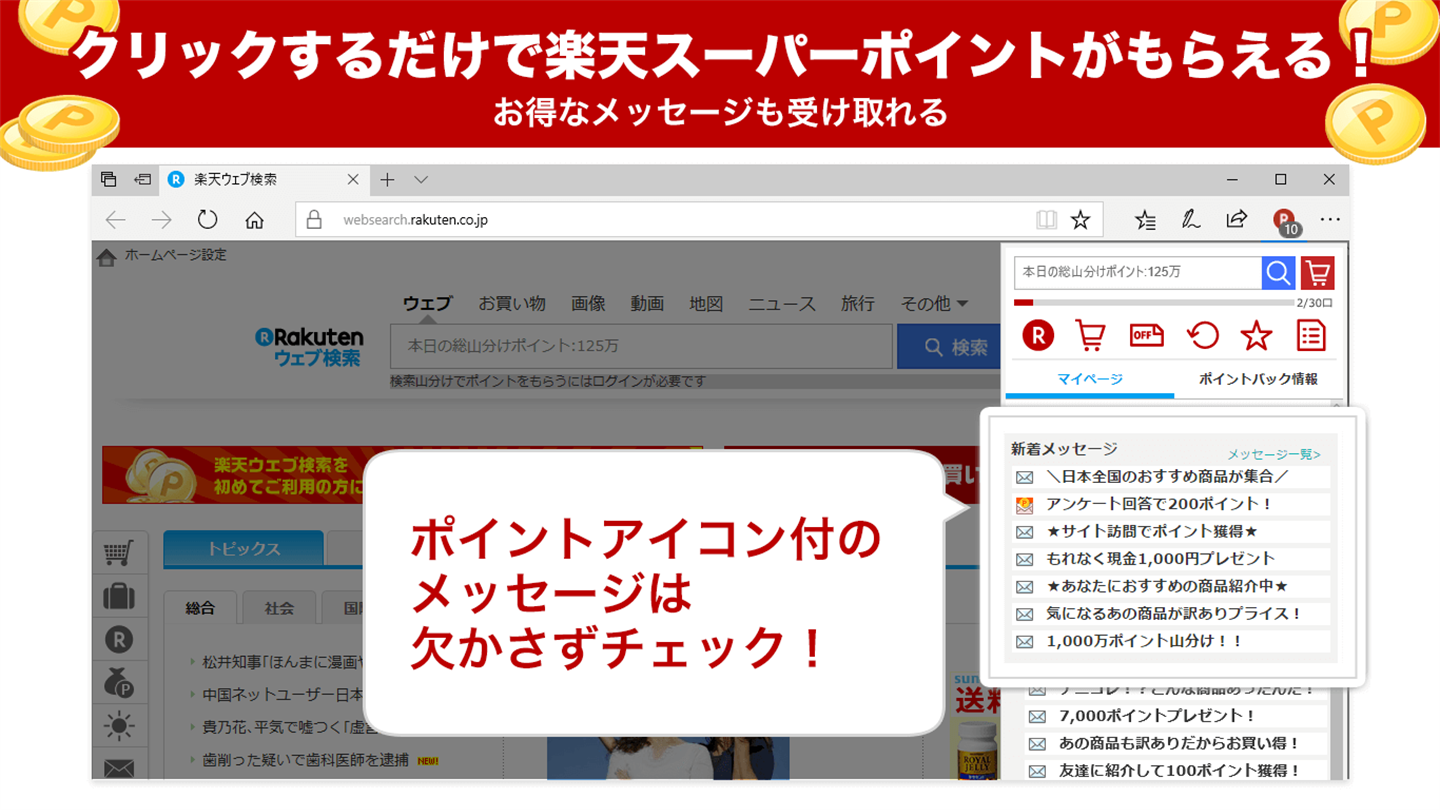1440x810 pixels.
Task: Switch to ポイントバック情報 tab
Action: click(x=1258, y=379)
